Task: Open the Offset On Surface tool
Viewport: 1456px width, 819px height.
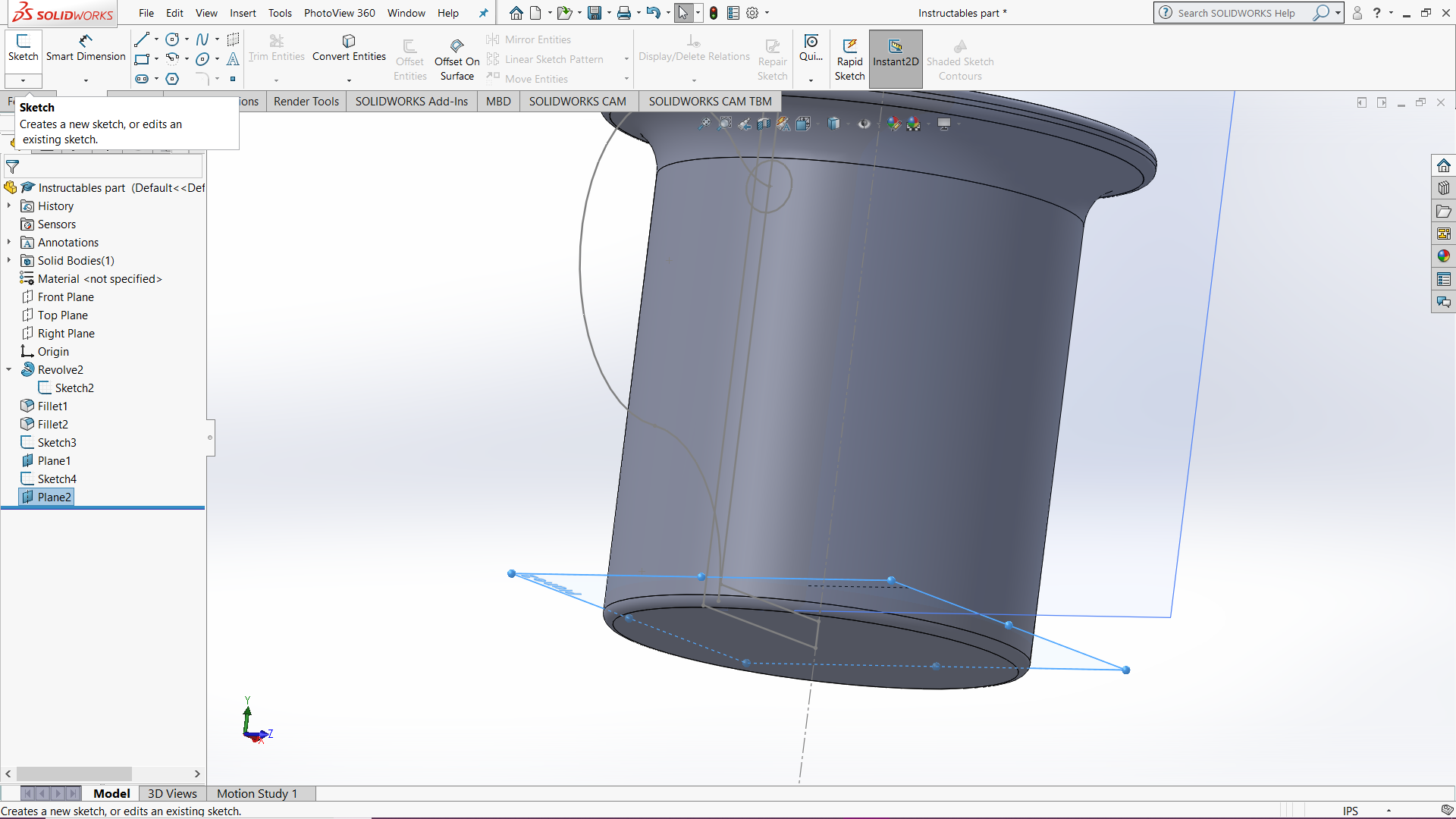Action: point(457,57)
